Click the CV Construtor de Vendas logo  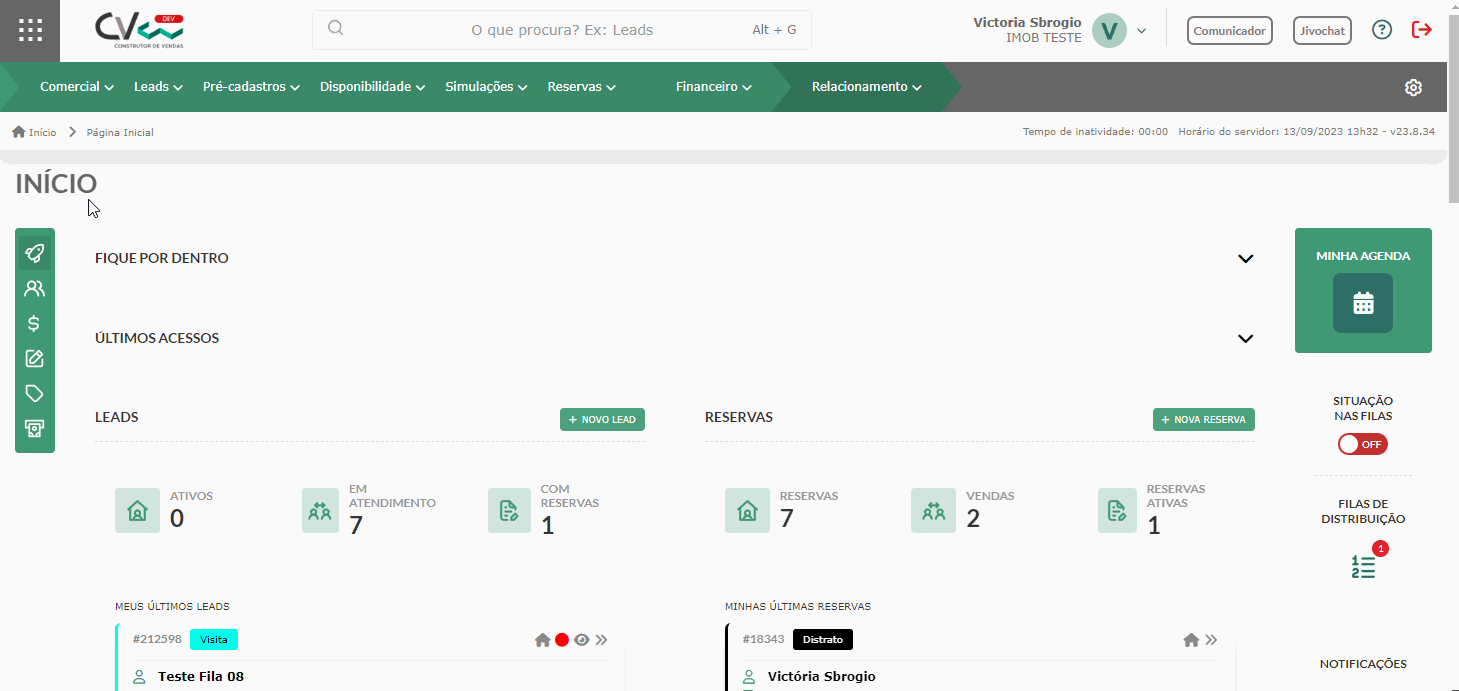pos(139,31)
